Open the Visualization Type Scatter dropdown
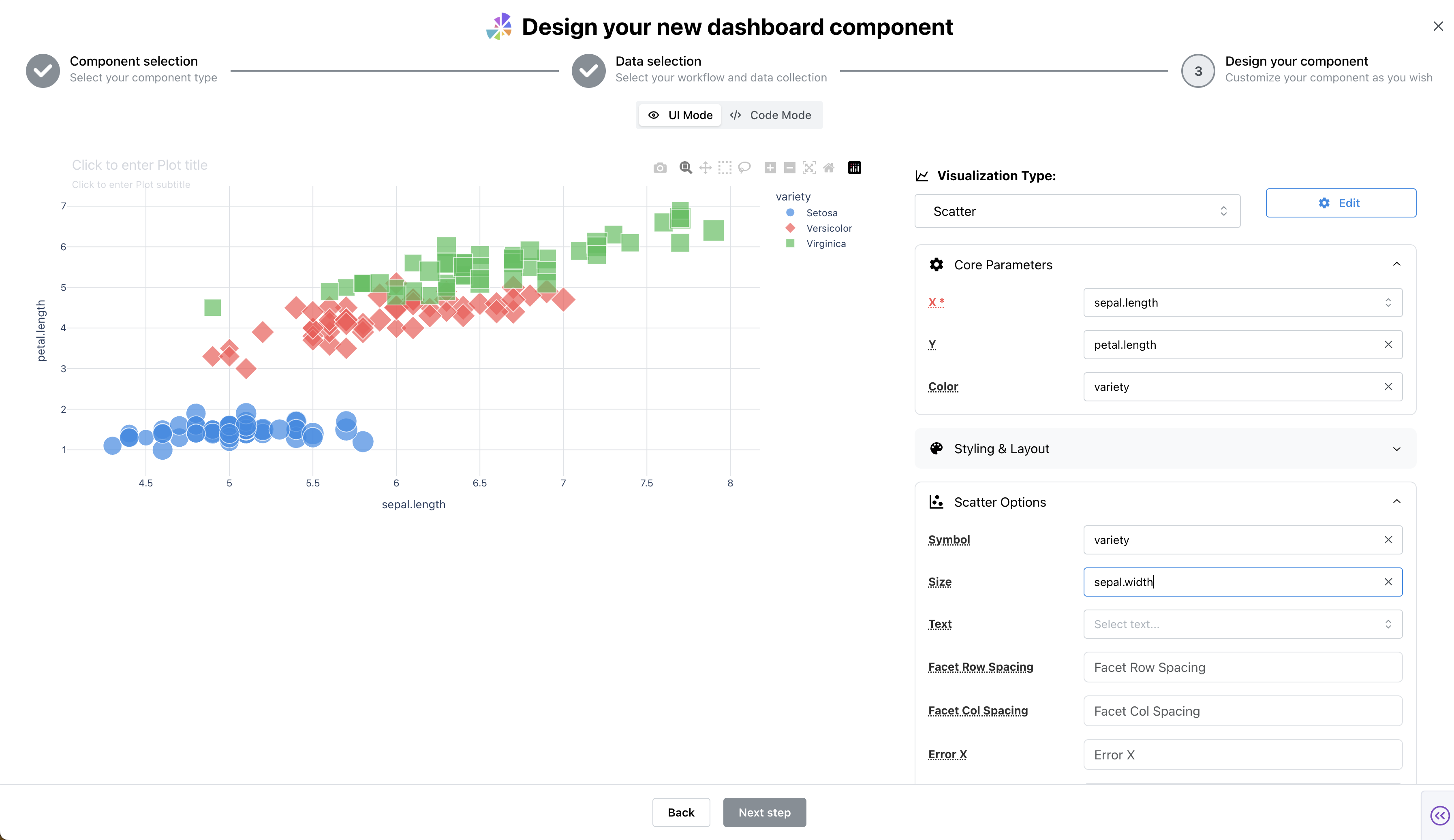This screenshot has width=1454, height=840. click(x=1077, y=211)
